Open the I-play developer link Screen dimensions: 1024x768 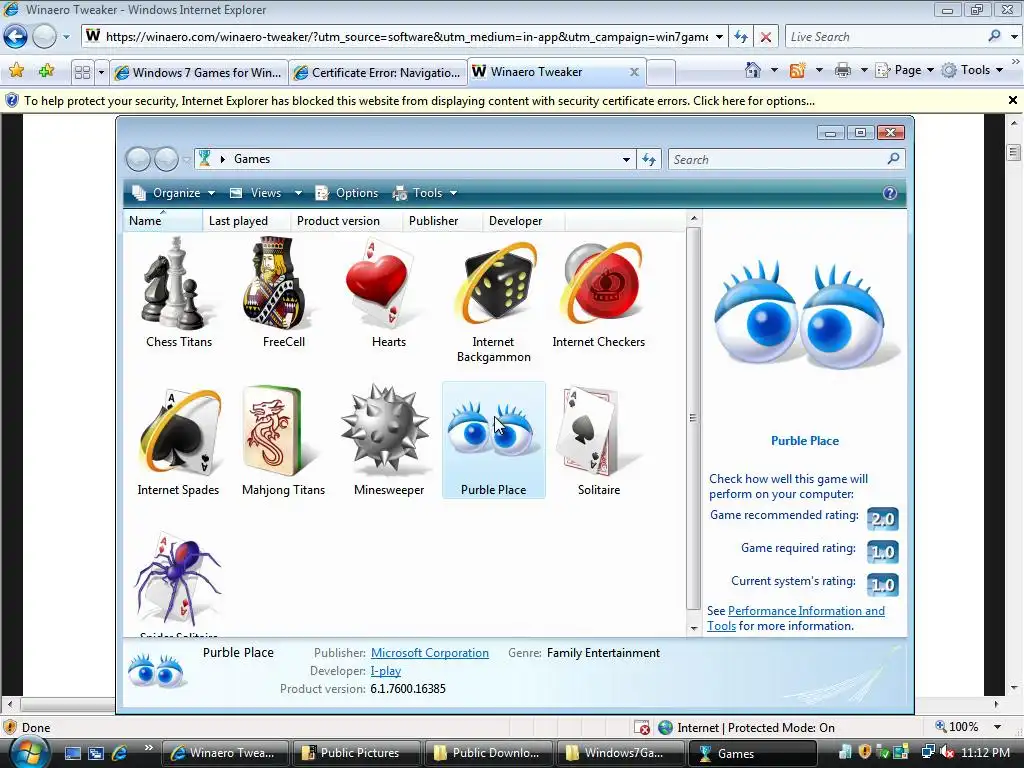click(385, 671)
